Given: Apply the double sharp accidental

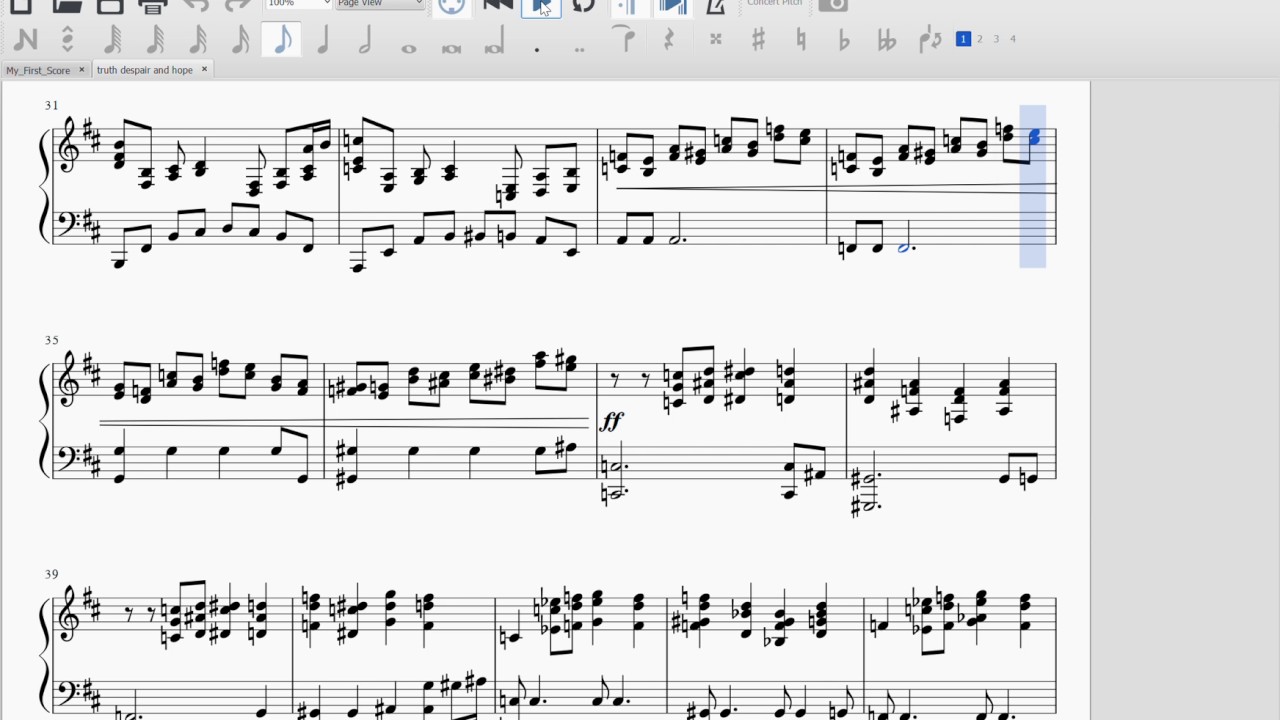Looking at the screenshot, I should (716, 40).
